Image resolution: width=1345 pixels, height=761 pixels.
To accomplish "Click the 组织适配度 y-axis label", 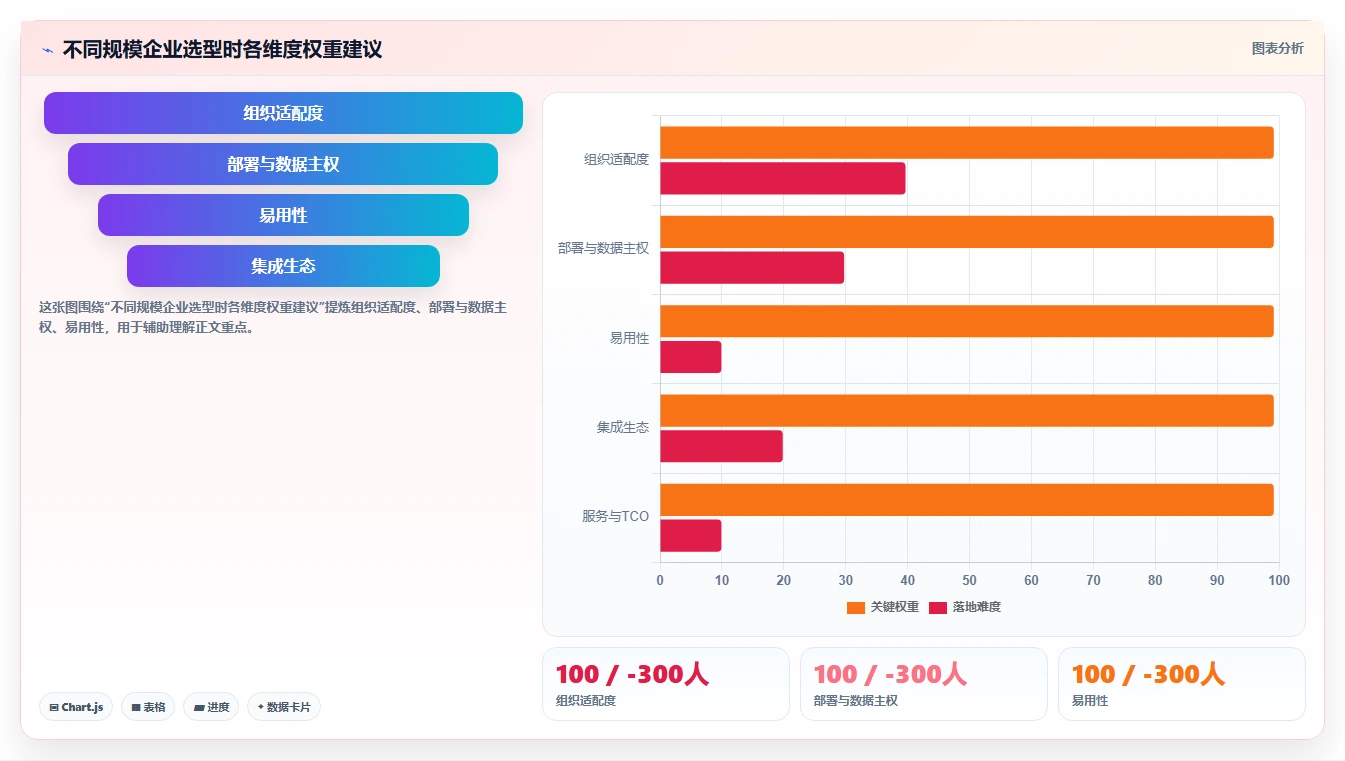I will pyautogui.click(x=617, y=159).
